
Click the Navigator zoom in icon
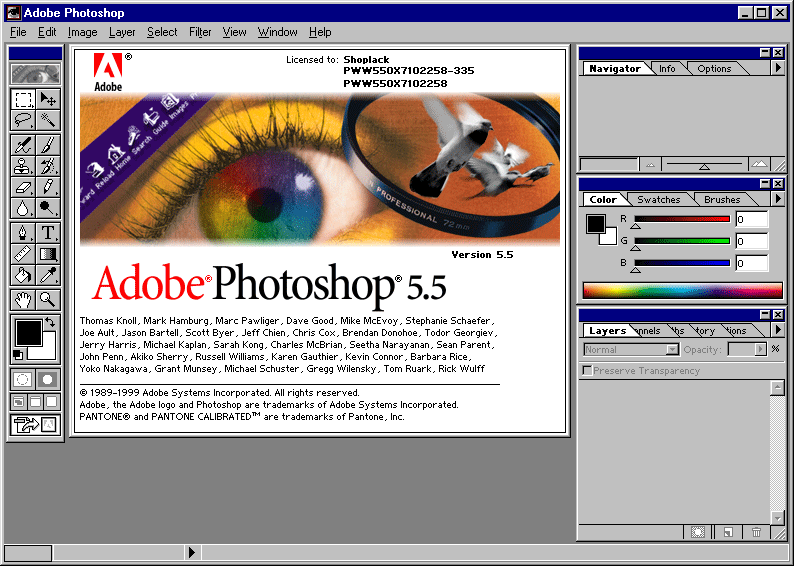point(759,164)
